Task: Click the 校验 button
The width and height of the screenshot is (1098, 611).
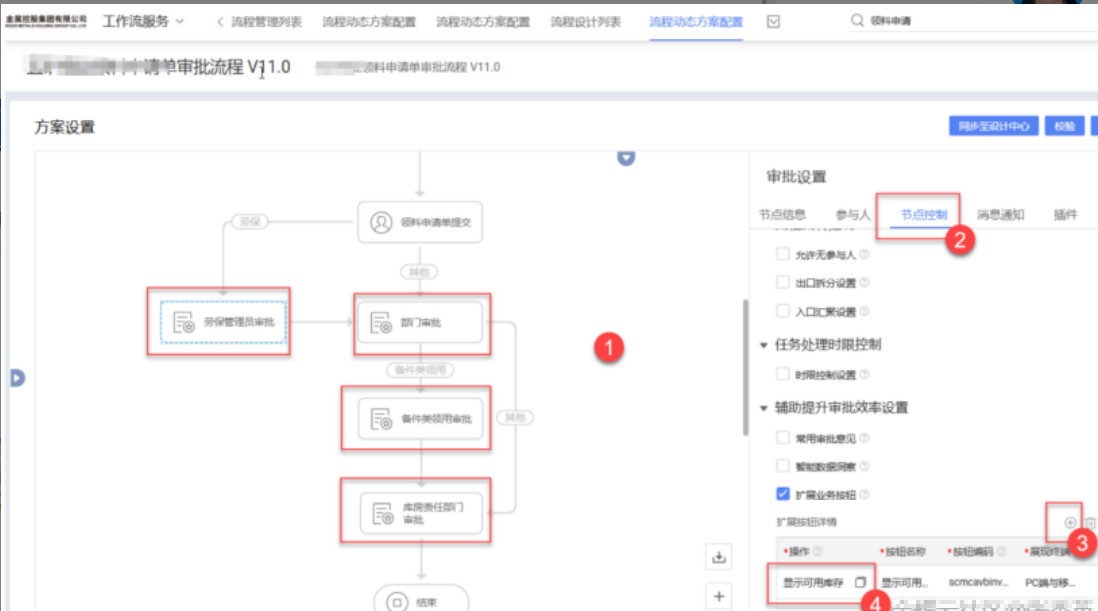Action: tap(1064, 126)
